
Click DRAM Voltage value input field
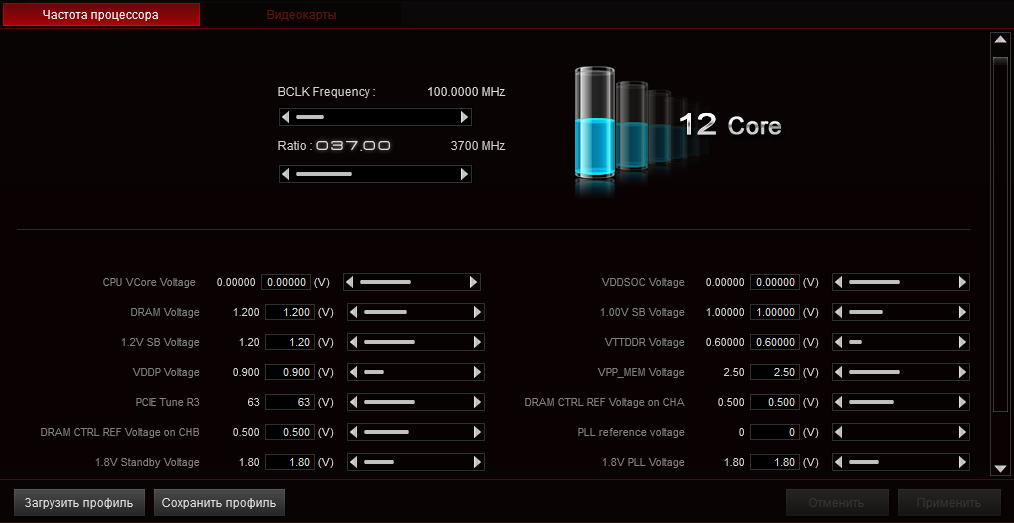[290, 312]
